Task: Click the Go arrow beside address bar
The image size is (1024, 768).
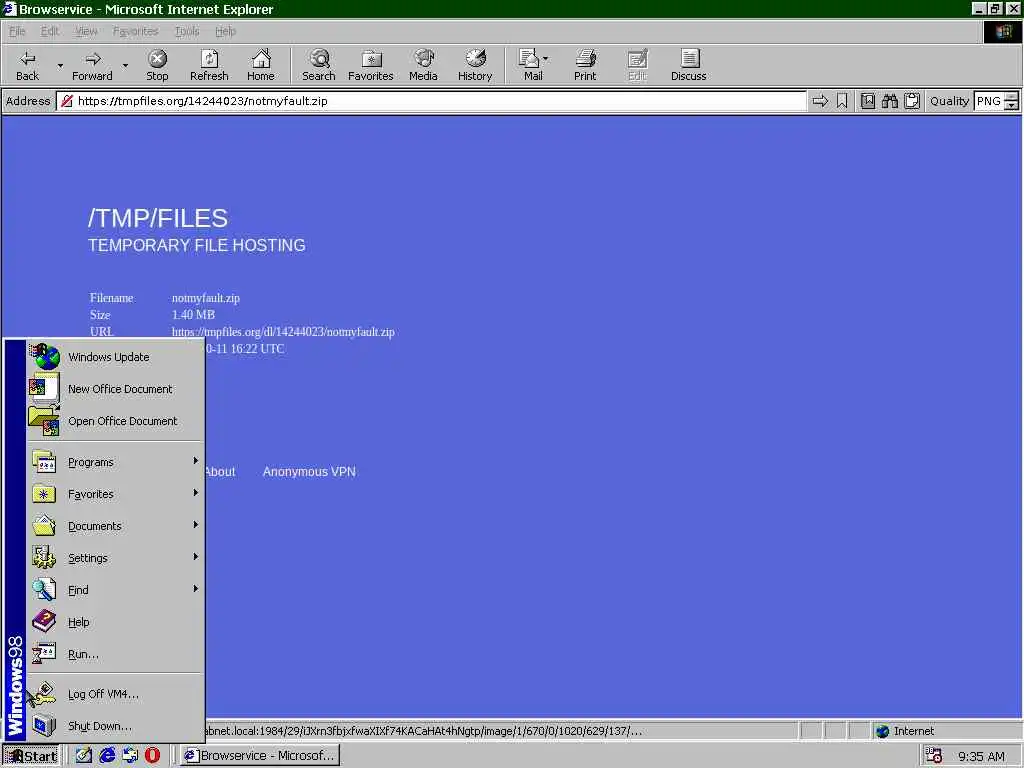Action: (x=820, y=101)
